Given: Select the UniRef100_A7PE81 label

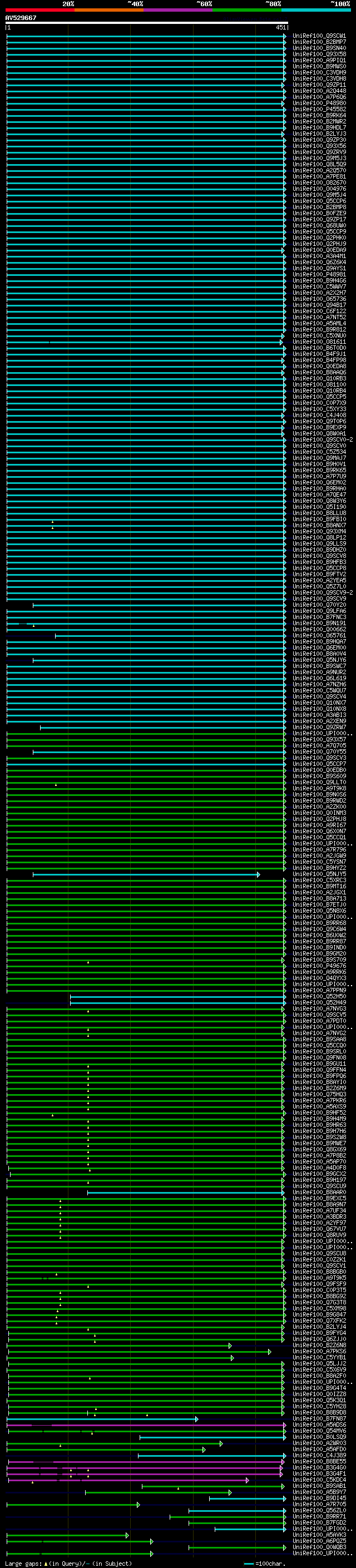Looking at the screenshot, I should pos(319,176).
